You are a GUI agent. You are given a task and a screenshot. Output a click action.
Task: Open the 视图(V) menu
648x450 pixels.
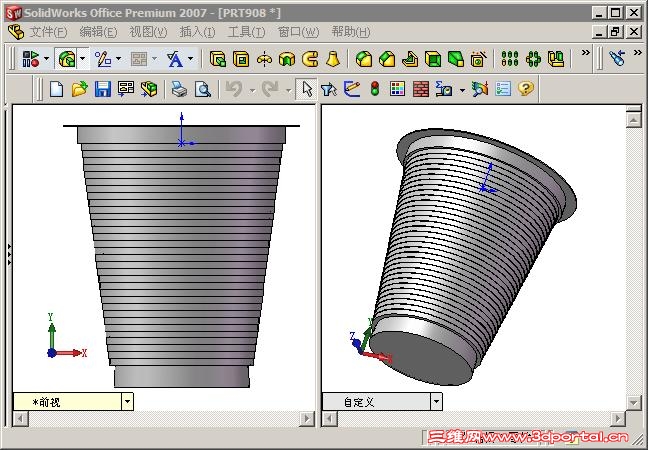148,32
